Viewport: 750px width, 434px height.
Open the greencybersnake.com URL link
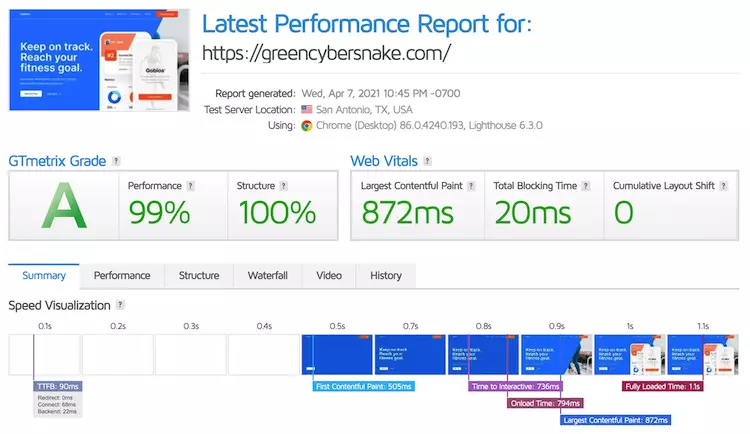click(326, 52)
